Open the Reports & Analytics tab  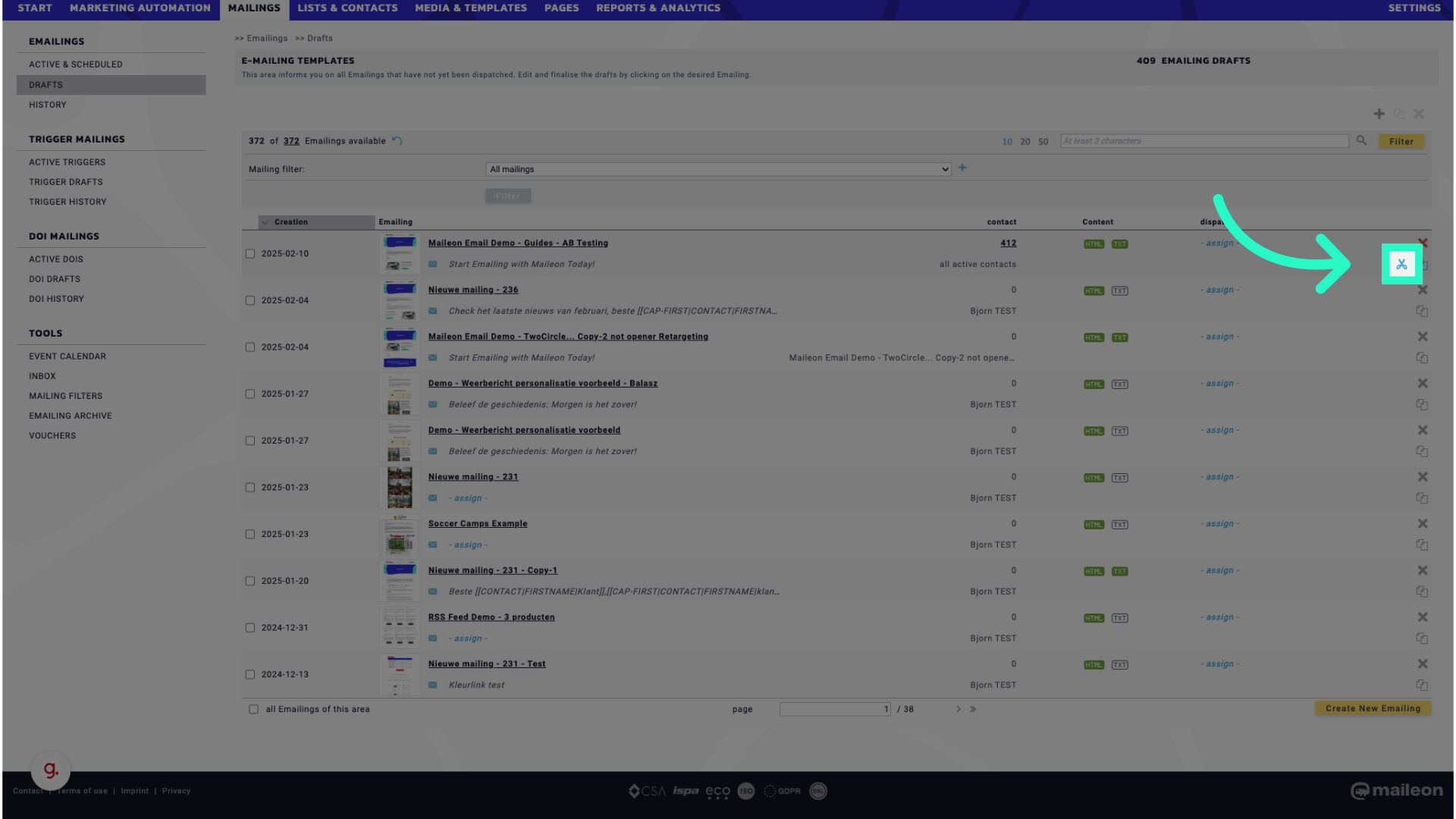click(x=658, y=8)
